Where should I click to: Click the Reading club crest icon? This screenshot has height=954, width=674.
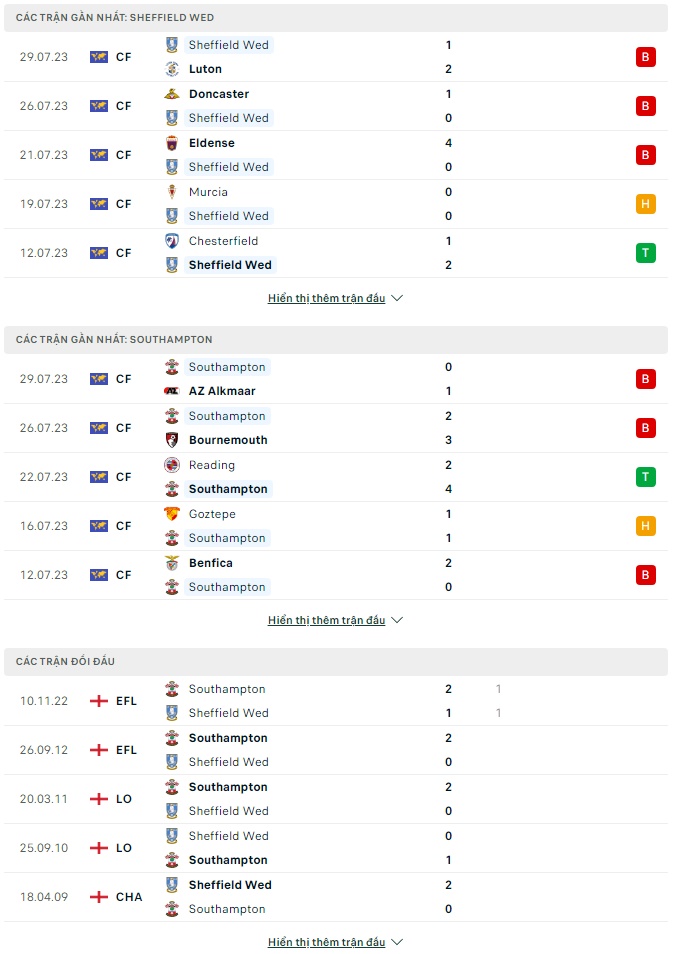click(172, 465)
